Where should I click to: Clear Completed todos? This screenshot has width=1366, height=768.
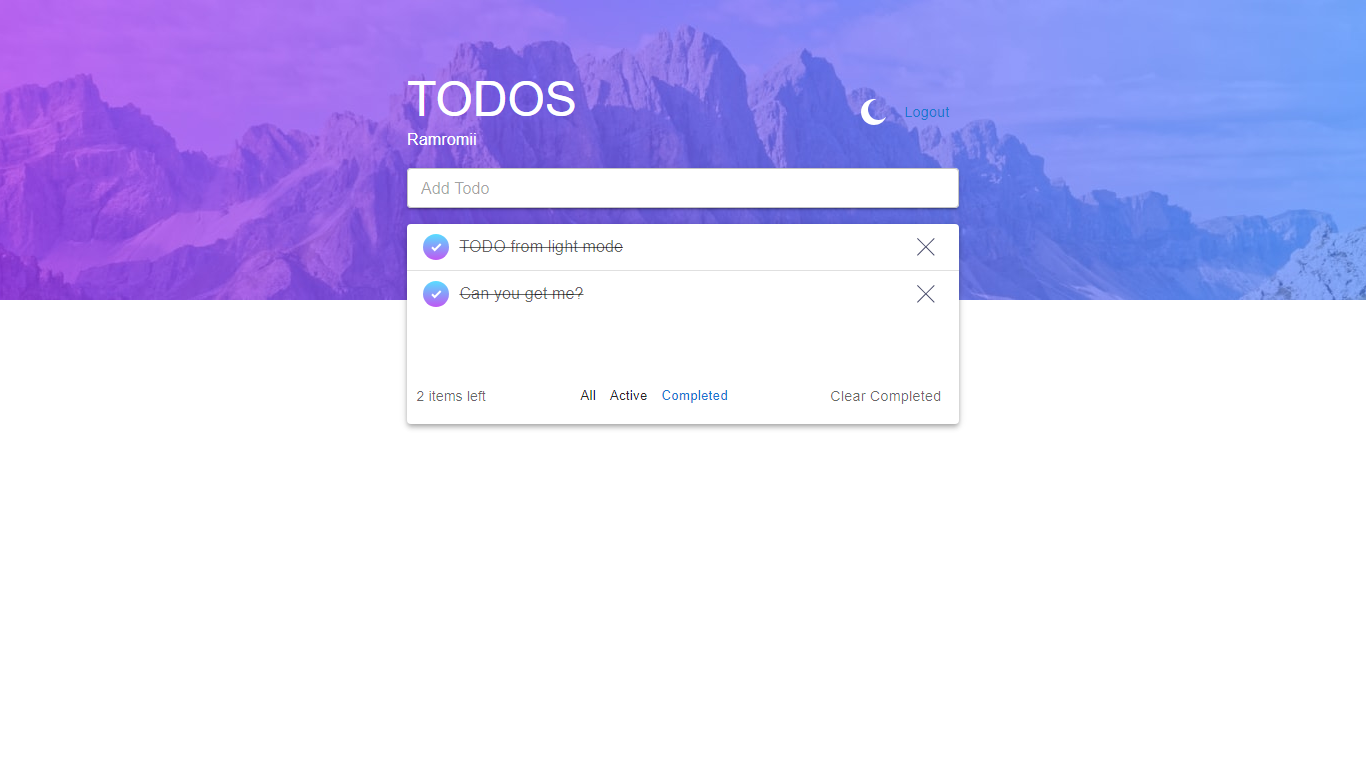885,396
